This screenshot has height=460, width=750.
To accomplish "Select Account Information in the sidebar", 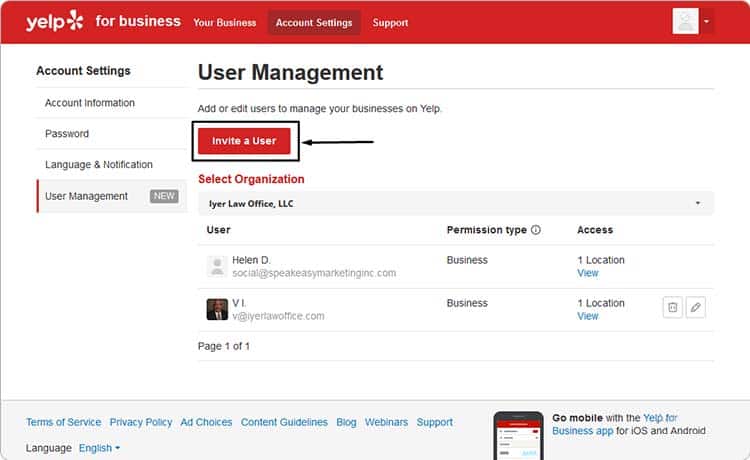I will click(90, 103).
